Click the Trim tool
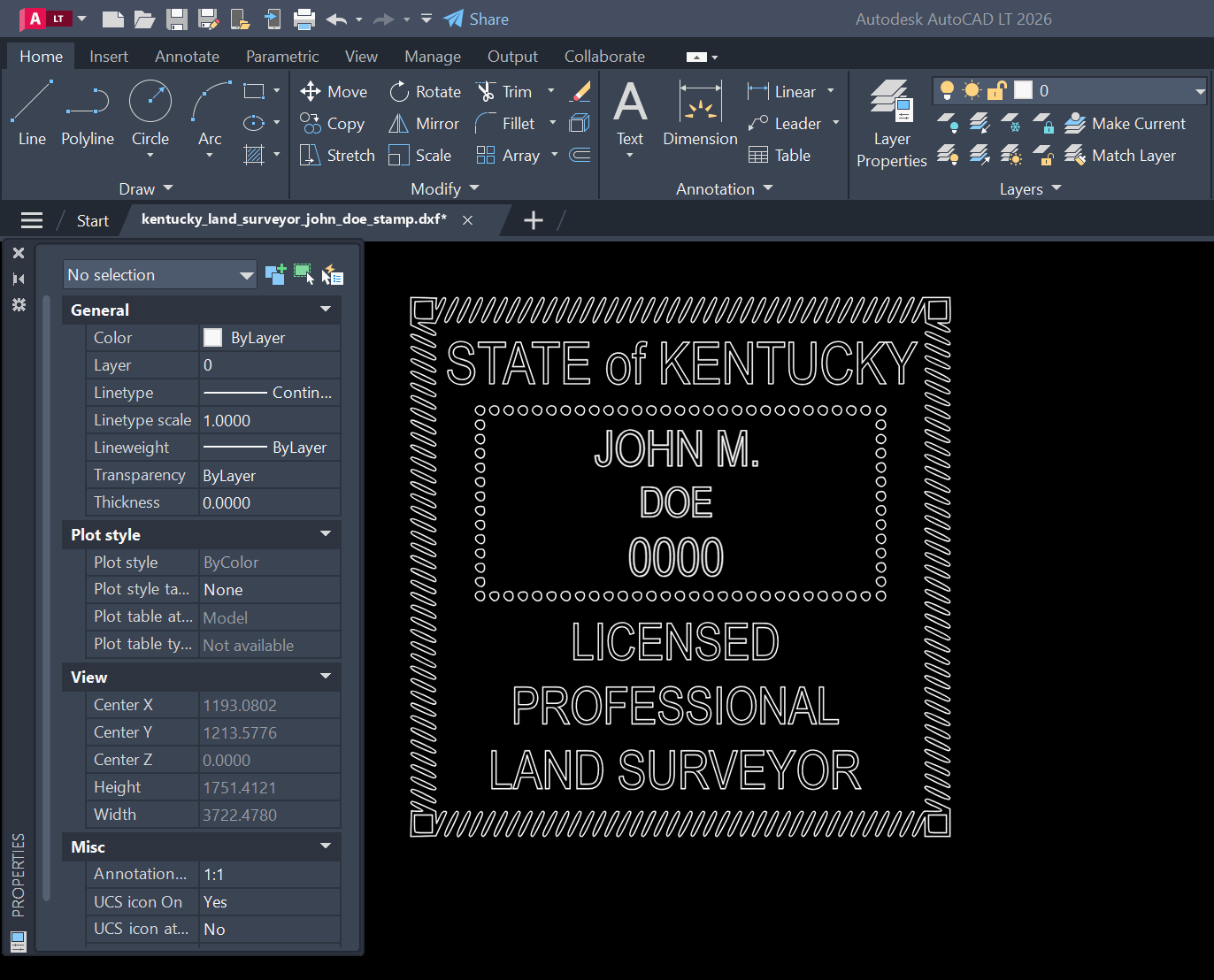 (x=504, y=91)
